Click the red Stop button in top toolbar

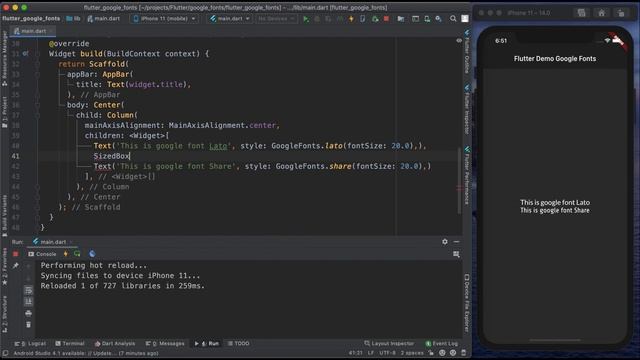386,19
